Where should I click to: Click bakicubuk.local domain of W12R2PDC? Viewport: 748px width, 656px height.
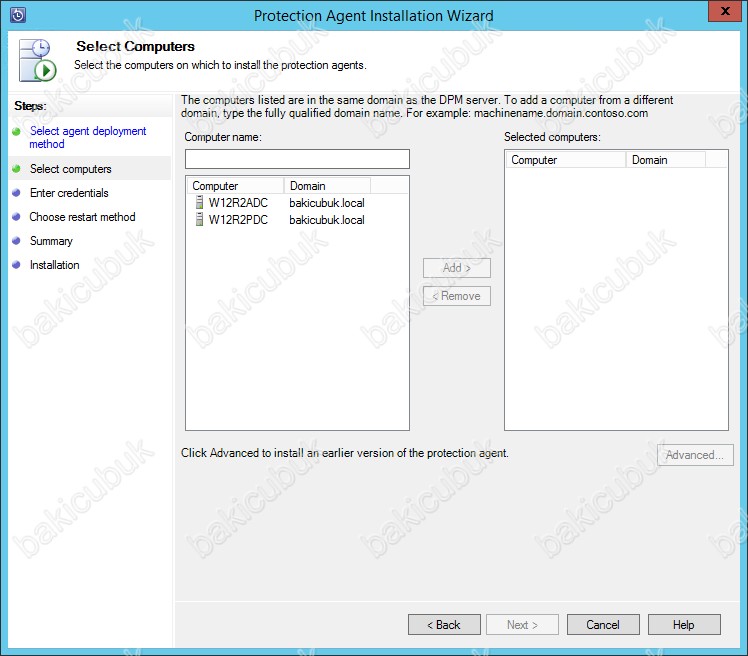[327, 219]
